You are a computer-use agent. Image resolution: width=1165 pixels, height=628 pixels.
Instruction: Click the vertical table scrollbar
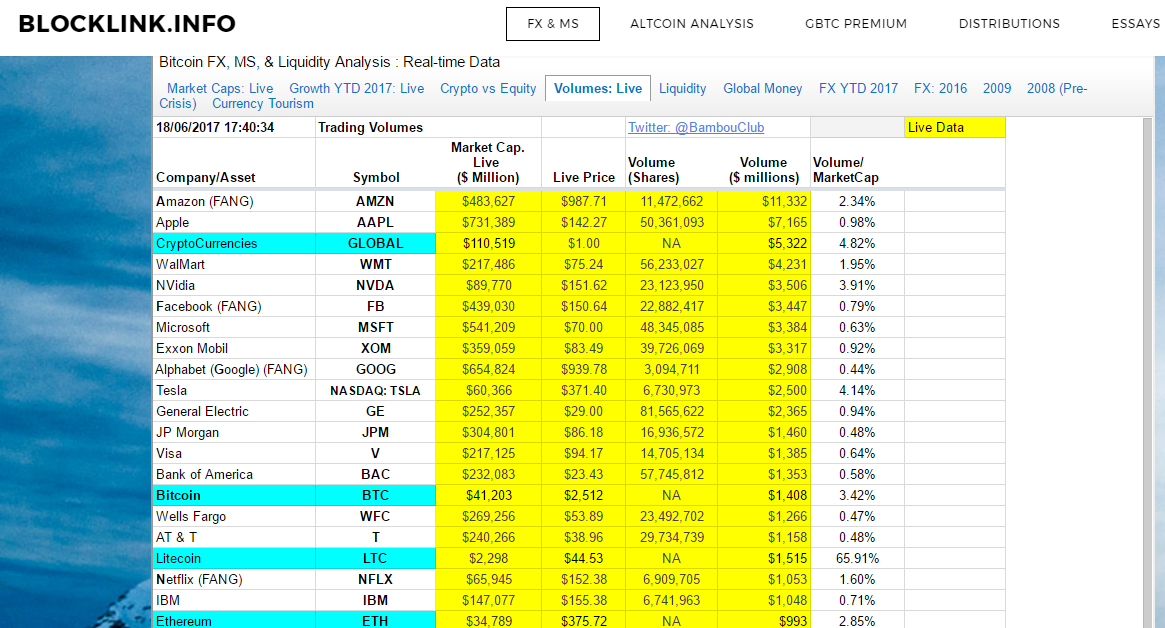click(x=1148, y=372)
